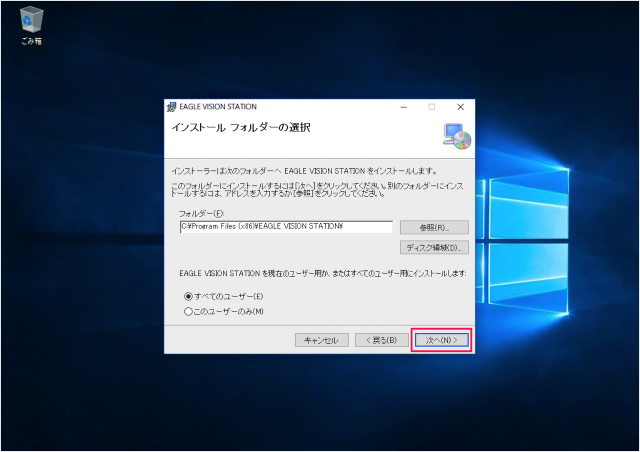
Task: Click the フォルダー(F): label text
Action: point(202,214)
